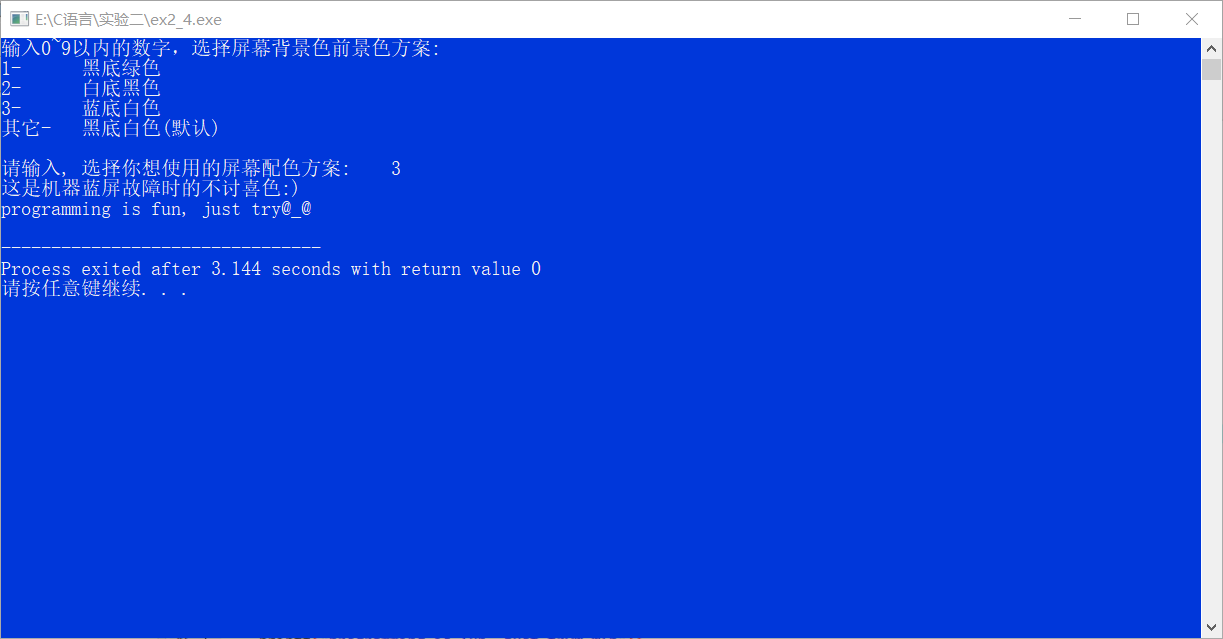Open the console system menu icon

coord(18,19)
